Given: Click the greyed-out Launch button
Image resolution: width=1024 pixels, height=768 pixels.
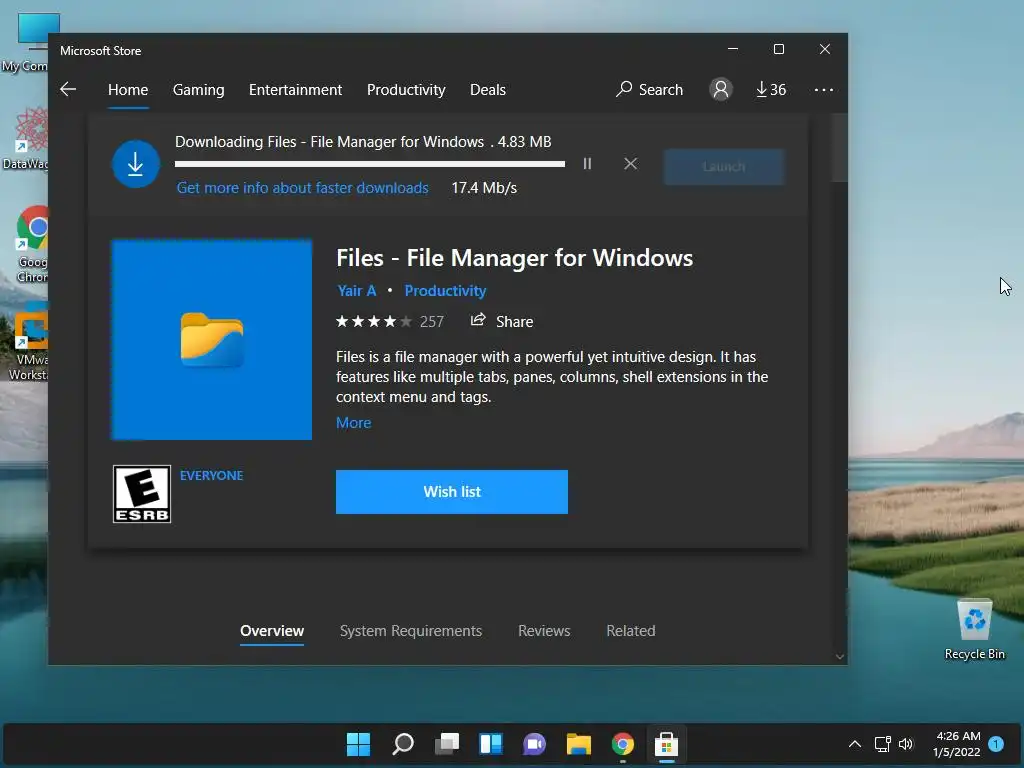Looking at the screenshot, I should 724,167.
